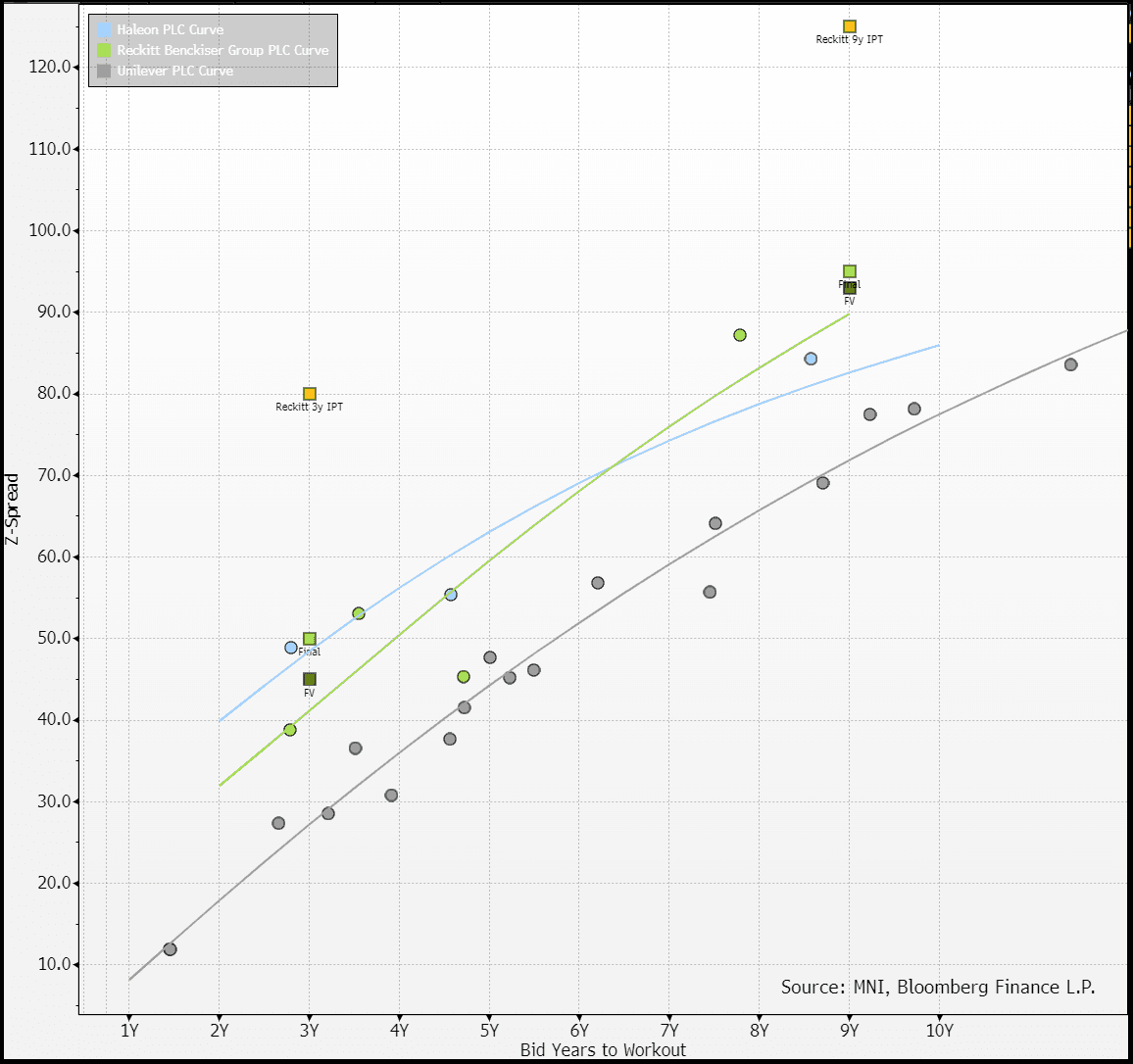Select the 'Reckitt Benckiser Group PLC Curve' legend label

coord(222,50)
